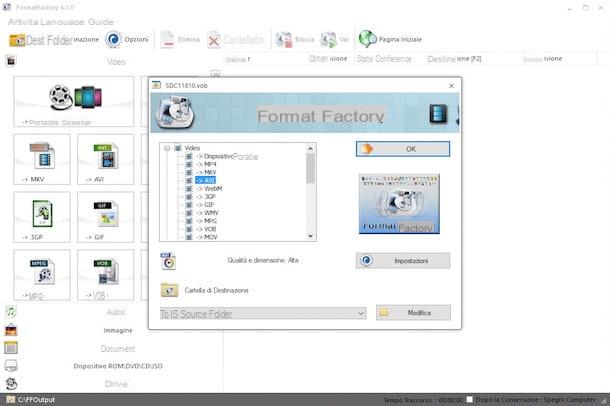The height and width of the screenshot is (406, 610).
Task: Toggle shutdown after conversion checkbox
Action: tap(470, 399)
